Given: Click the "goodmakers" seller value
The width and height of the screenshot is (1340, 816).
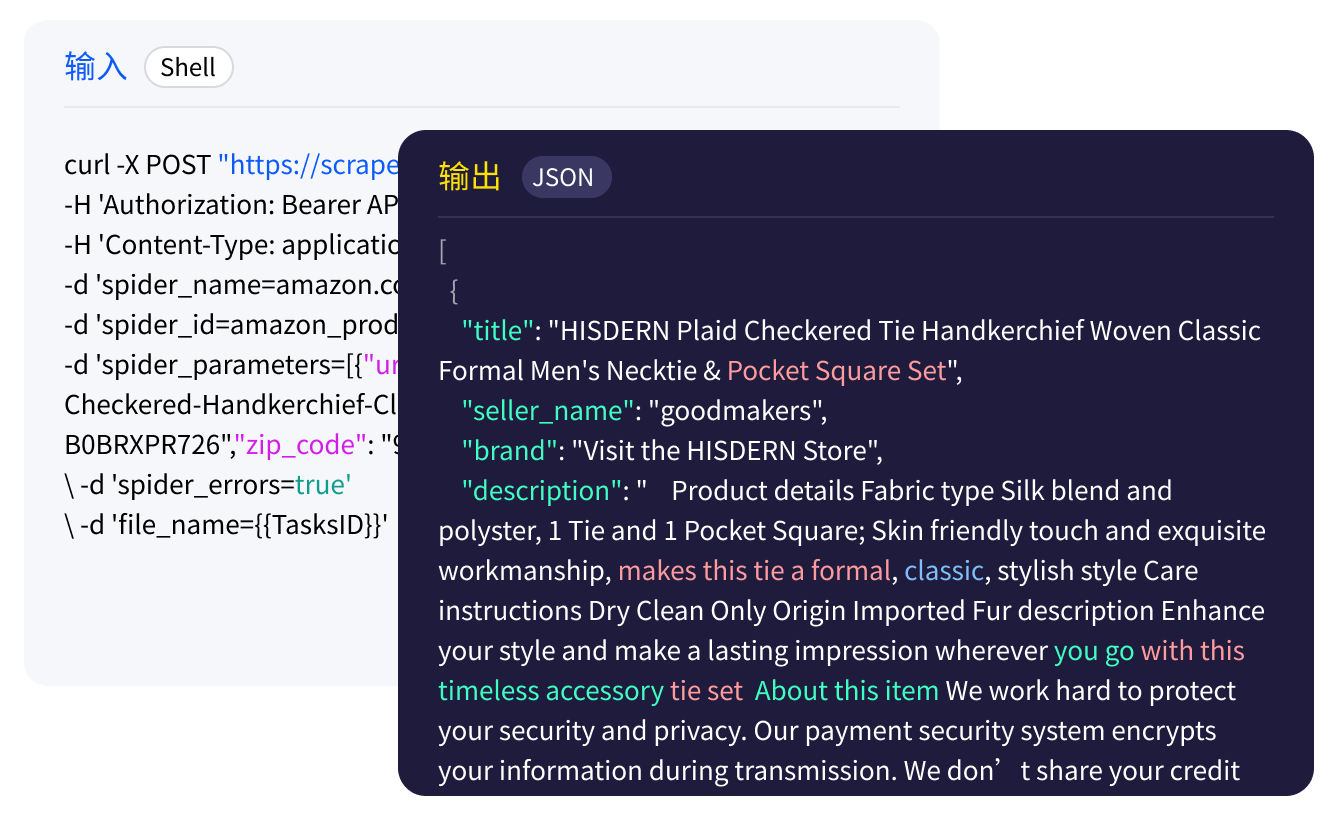Looking at the screenshot, I should 736,410.
